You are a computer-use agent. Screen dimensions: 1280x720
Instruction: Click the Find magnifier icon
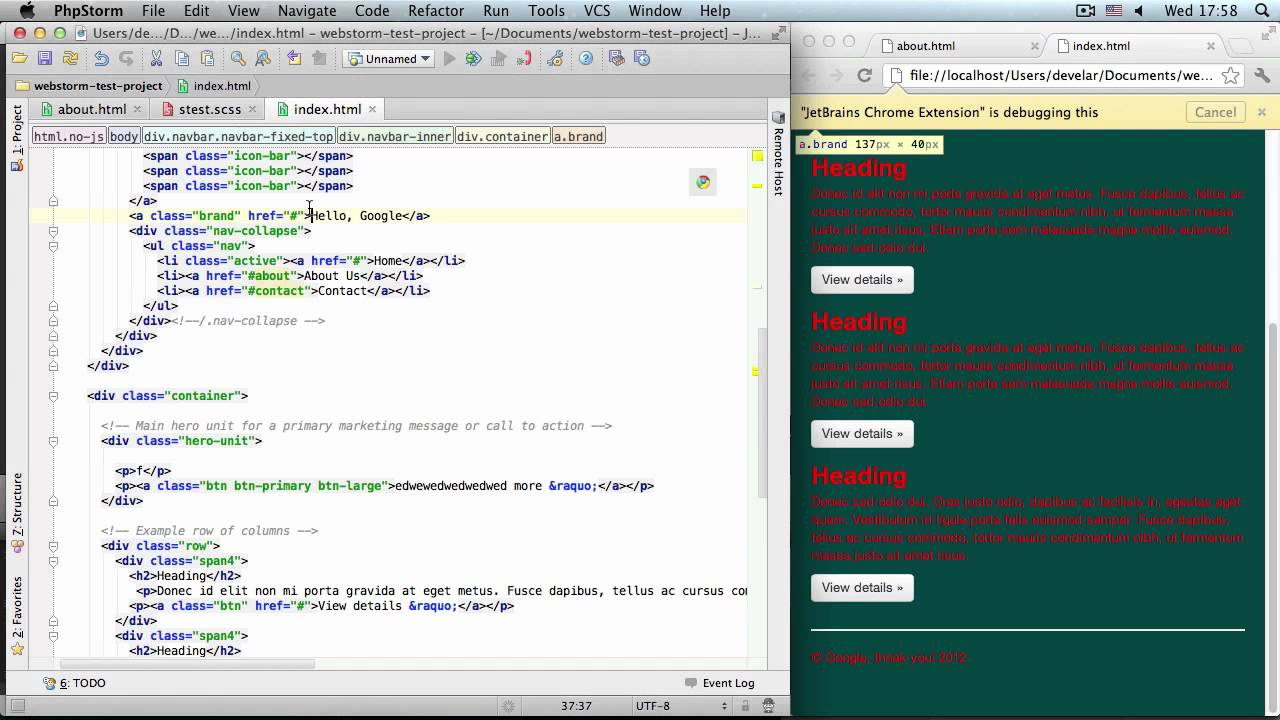coord(238,59)
